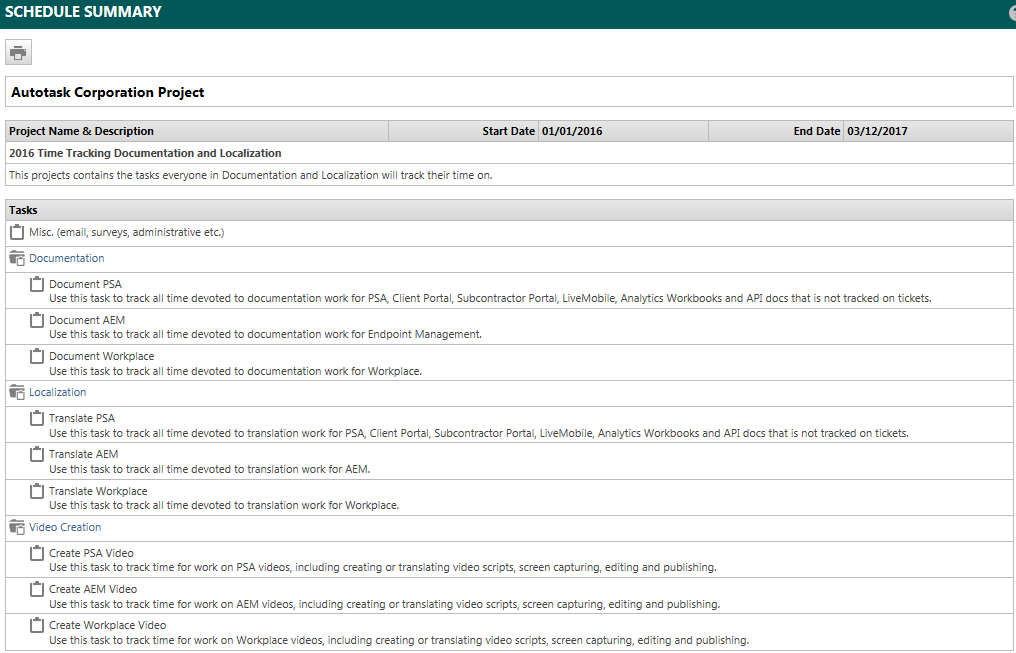The height and width of the screenshot is (653, 1016).
Task: Click the project description starting 'This projects contains'
Action: click(x=251, y=175)
